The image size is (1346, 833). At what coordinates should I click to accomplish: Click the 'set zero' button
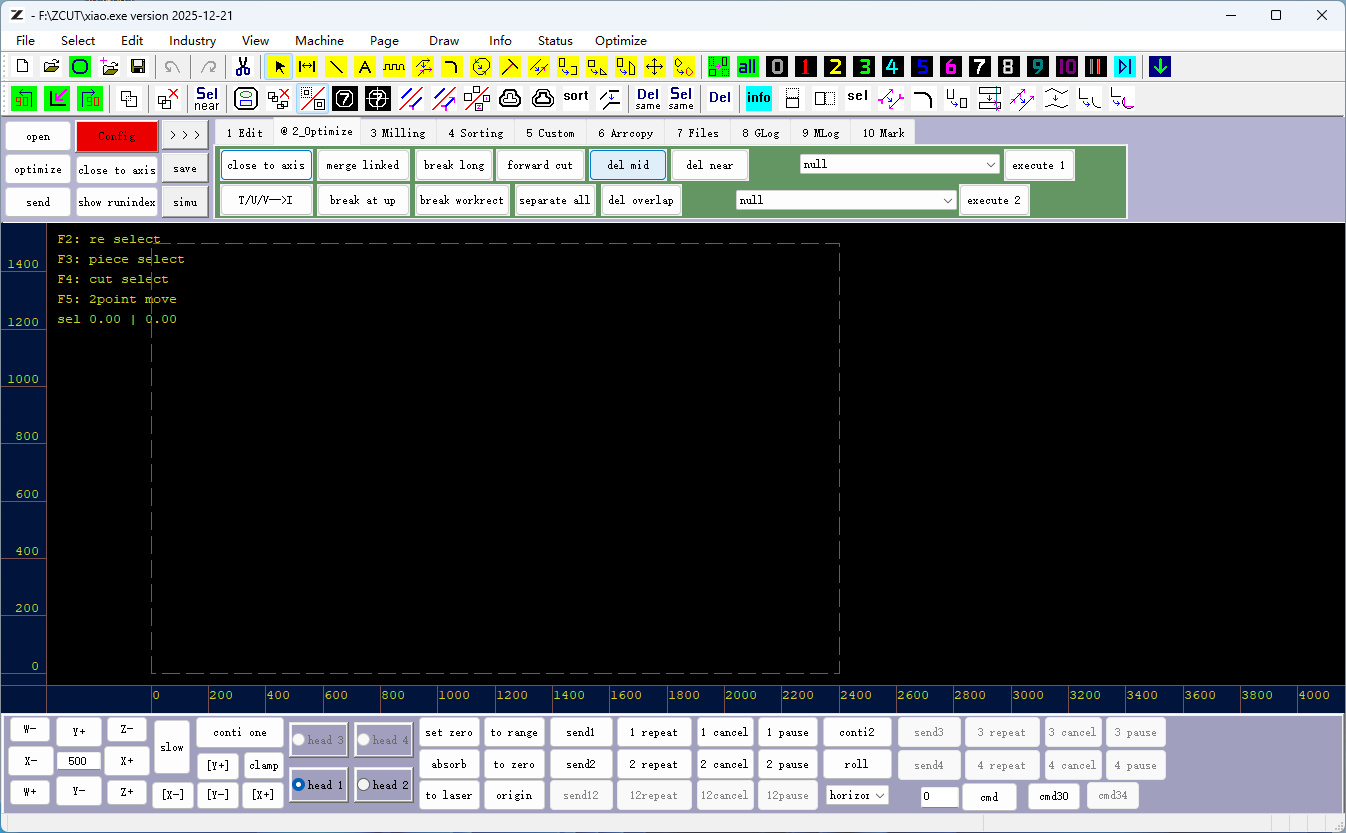click(x=449, y=733)
